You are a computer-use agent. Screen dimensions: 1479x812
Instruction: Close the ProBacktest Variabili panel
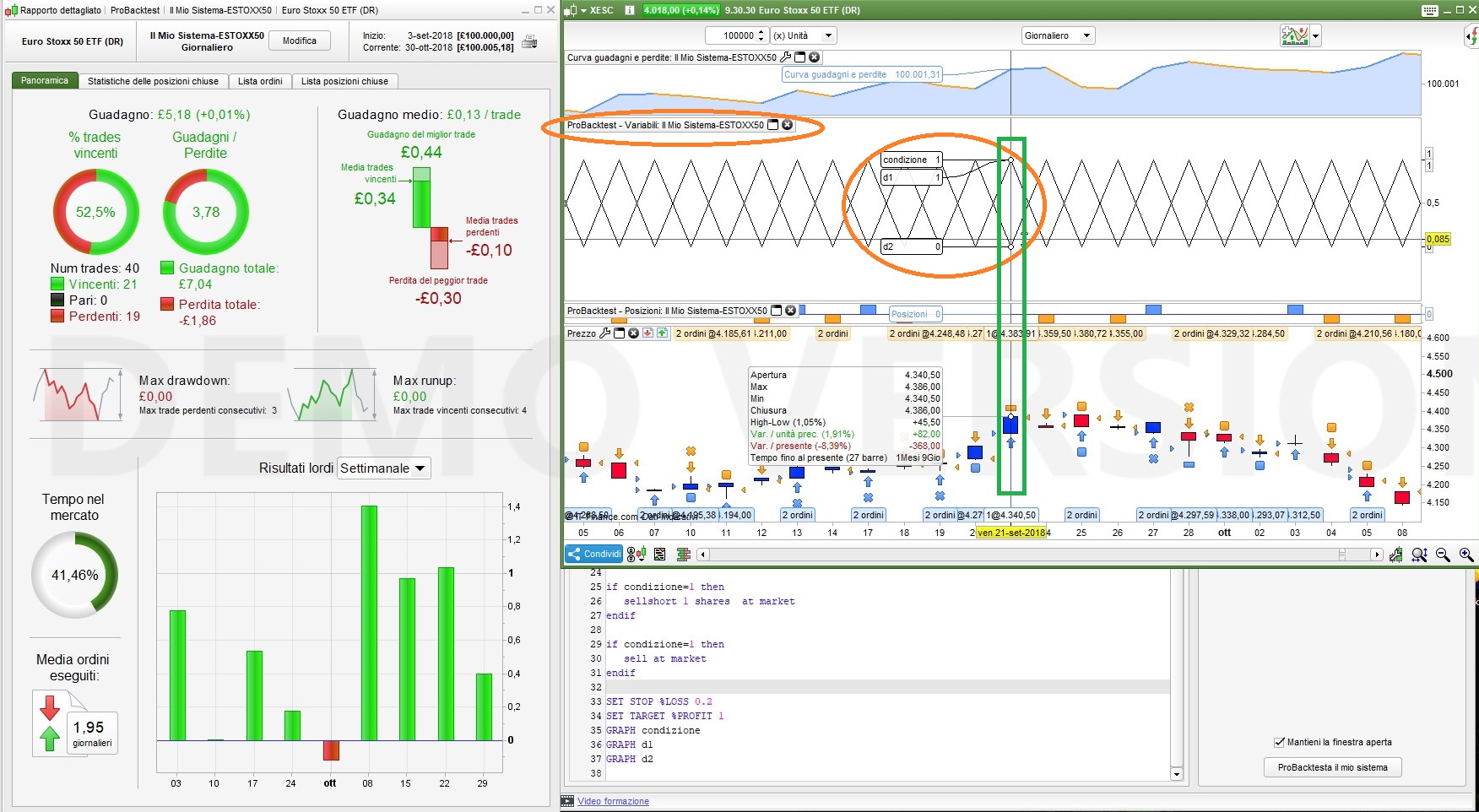(x=787, y=125)
